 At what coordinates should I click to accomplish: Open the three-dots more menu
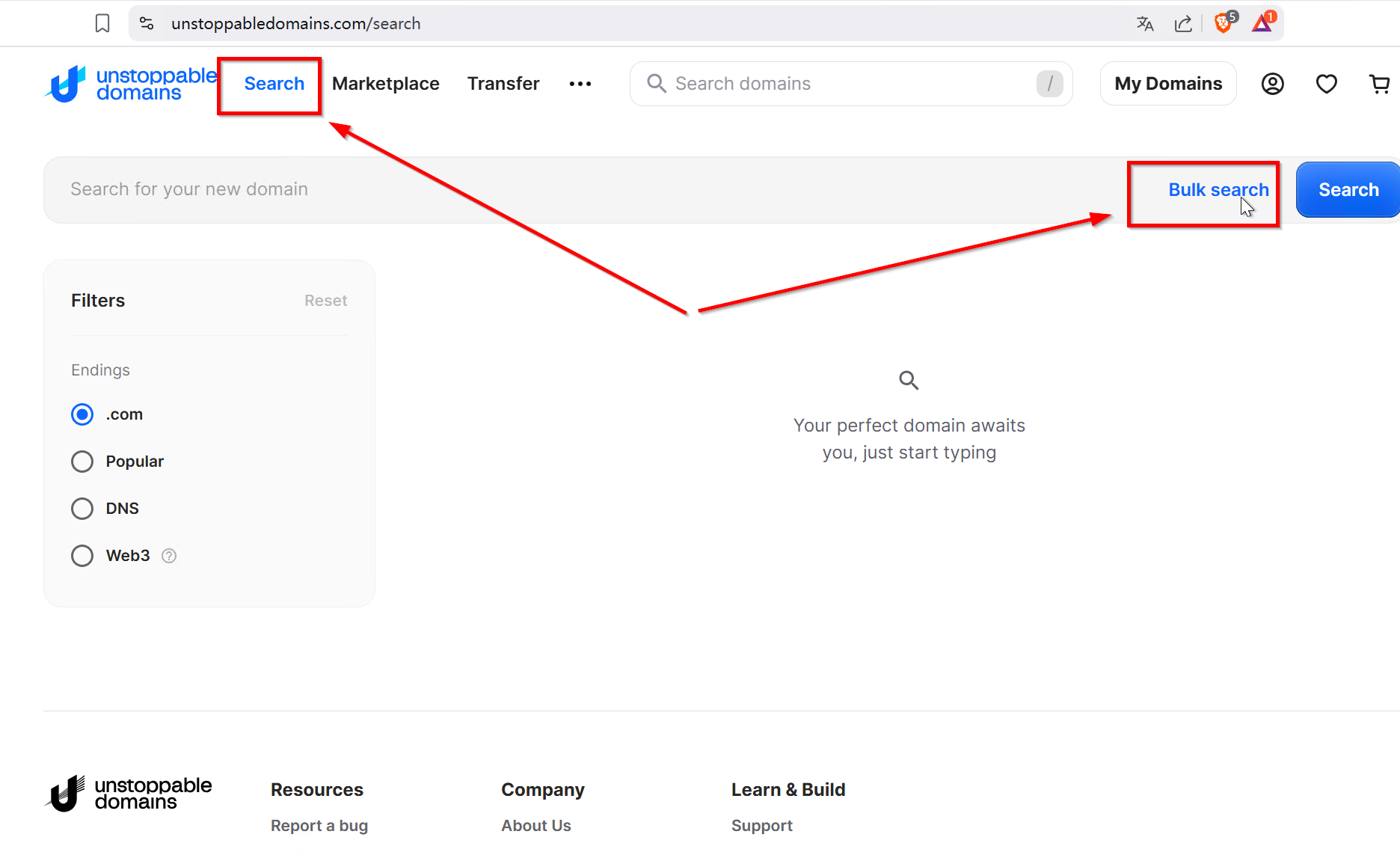[x=580, y=84]
